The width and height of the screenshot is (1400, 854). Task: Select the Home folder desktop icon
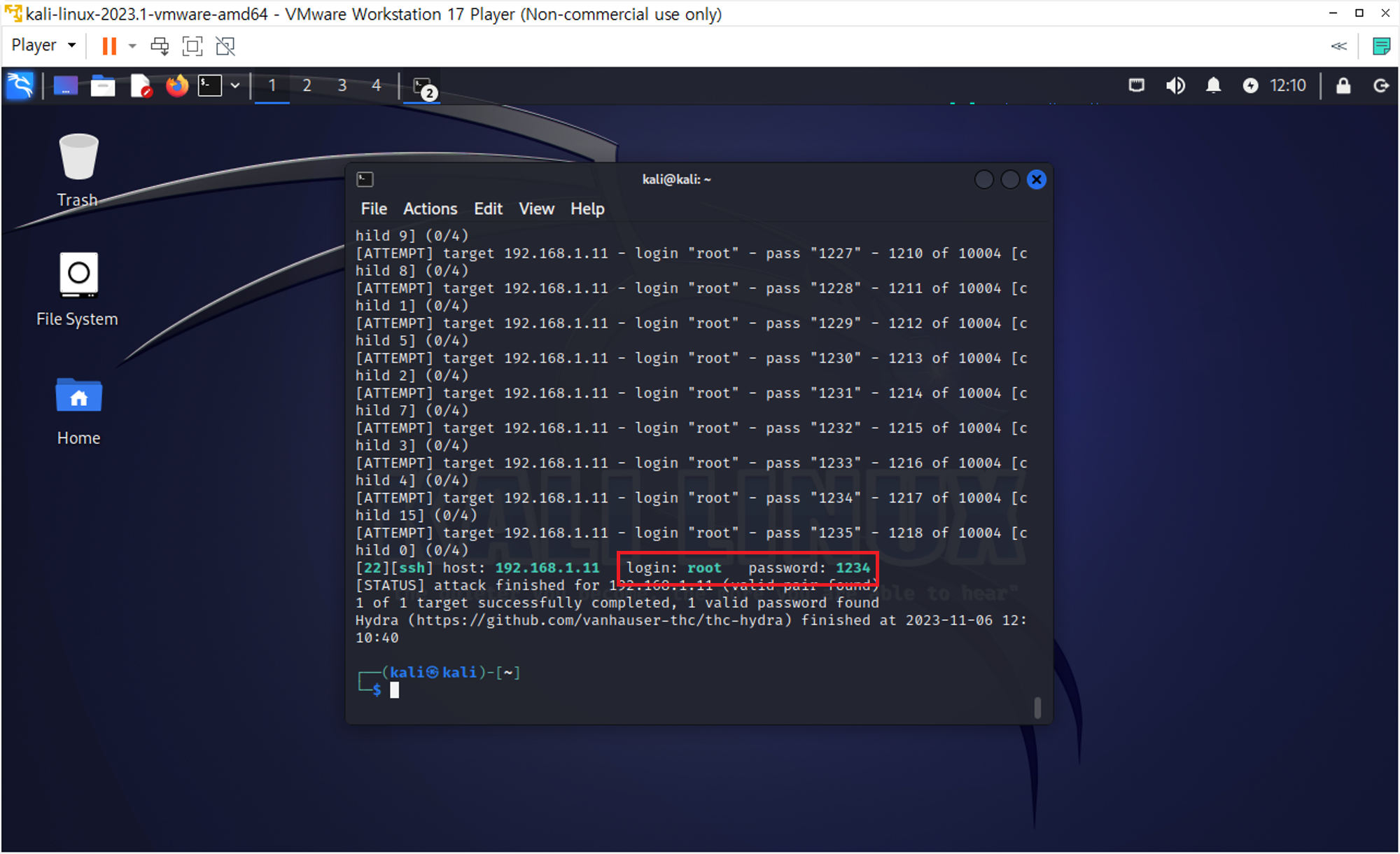pyautogui.click(x=78, y=412)
